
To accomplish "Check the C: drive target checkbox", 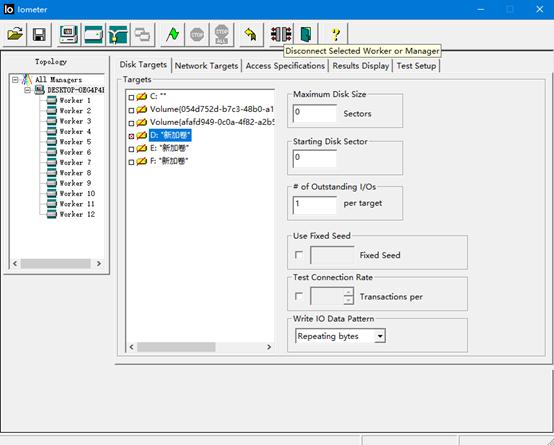I will click(131, 97).
